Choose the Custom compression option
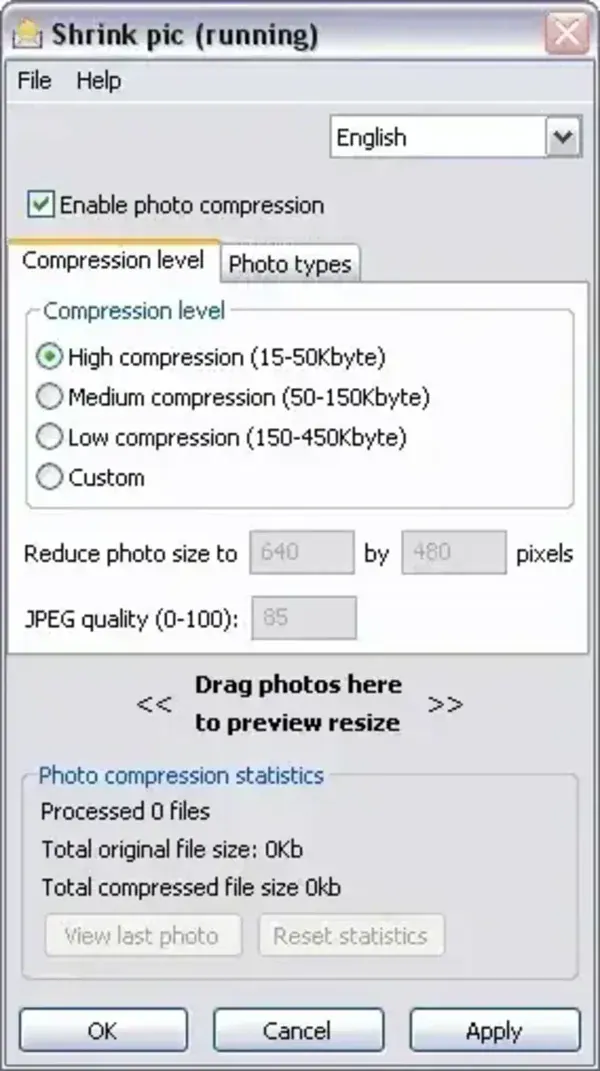The width and height of the screenshot is (600, 1071). pos(49,477)
